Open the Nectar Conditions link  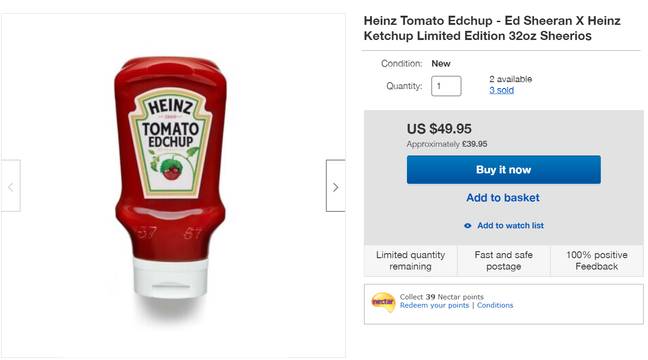(495, 305)
